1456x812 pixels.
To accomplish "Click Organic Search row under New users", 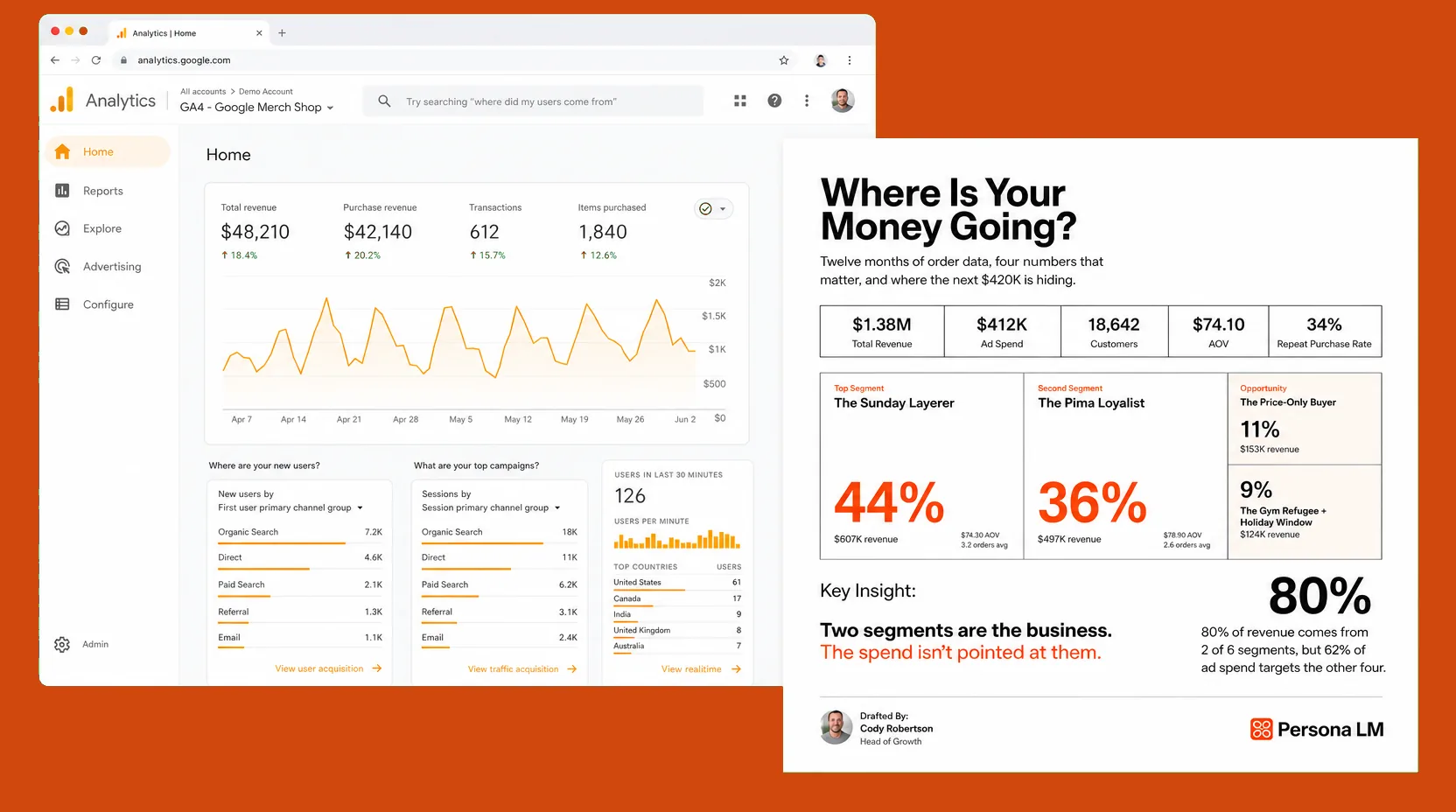I will pos(300,533).
